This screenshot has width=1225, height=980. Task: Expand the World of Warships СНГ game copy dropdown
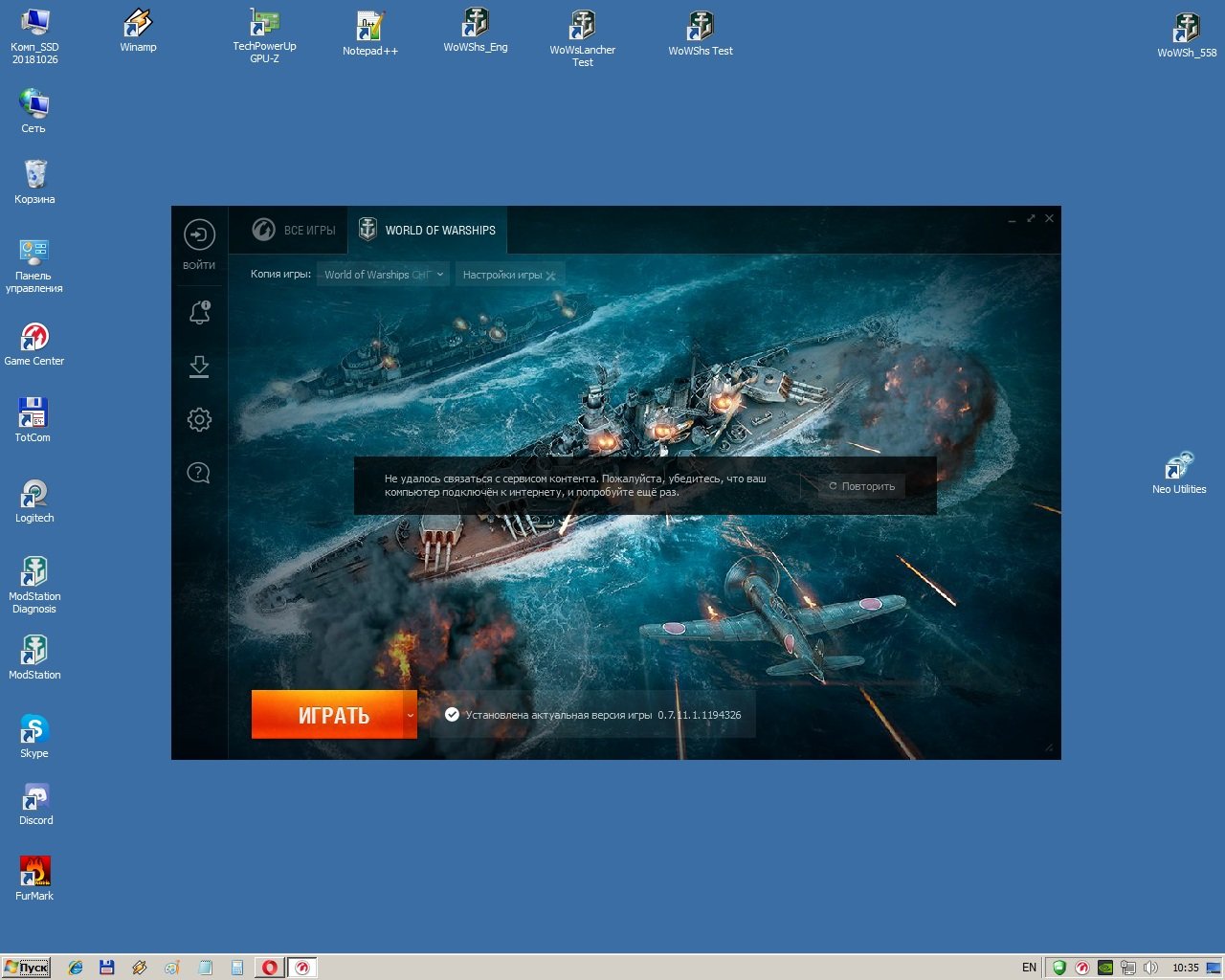pyautogui.click(x=383, y=275)
